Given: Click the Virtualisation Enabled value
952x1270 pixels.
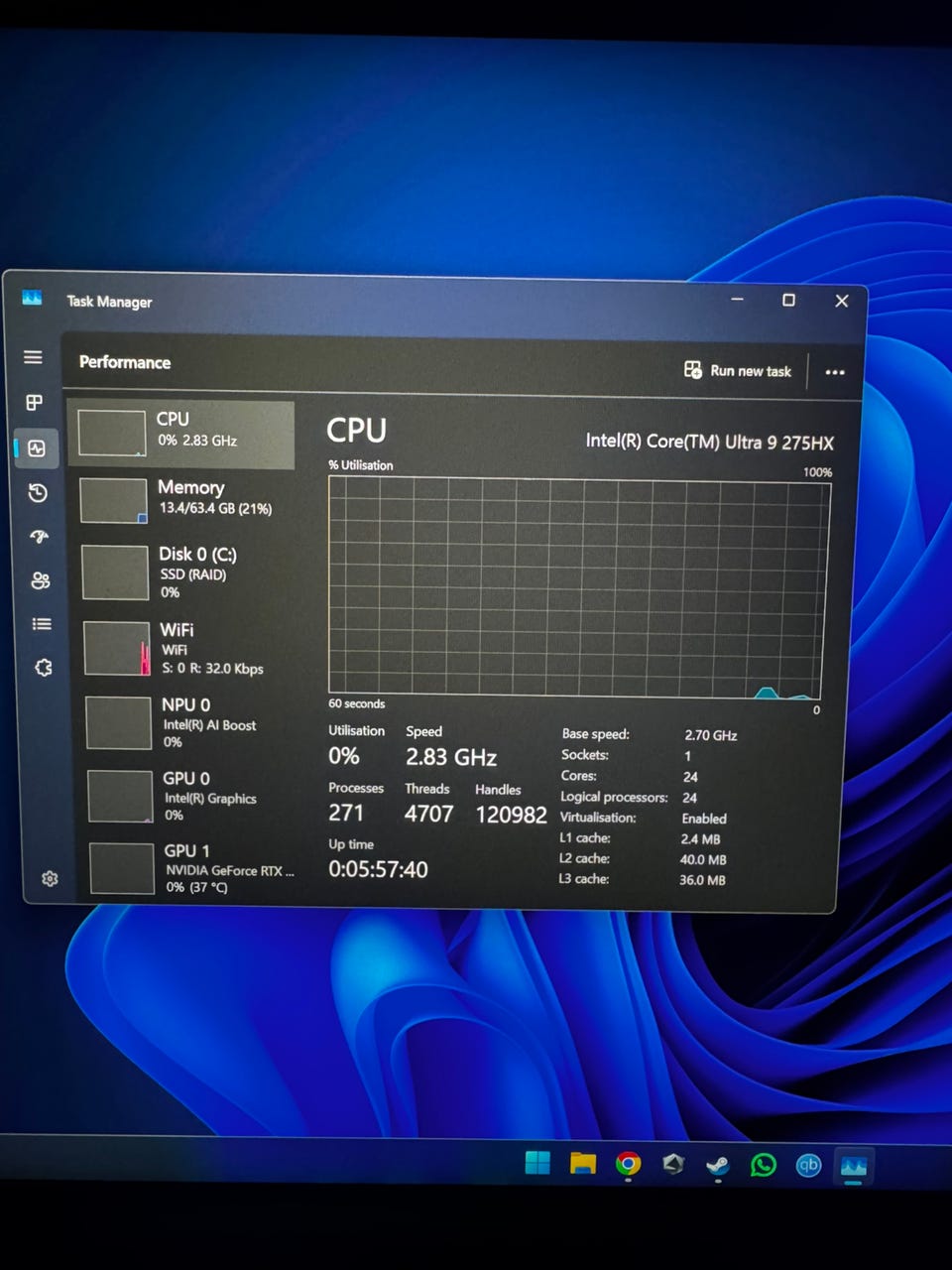Looking at the screenshot, I should 704,819.
